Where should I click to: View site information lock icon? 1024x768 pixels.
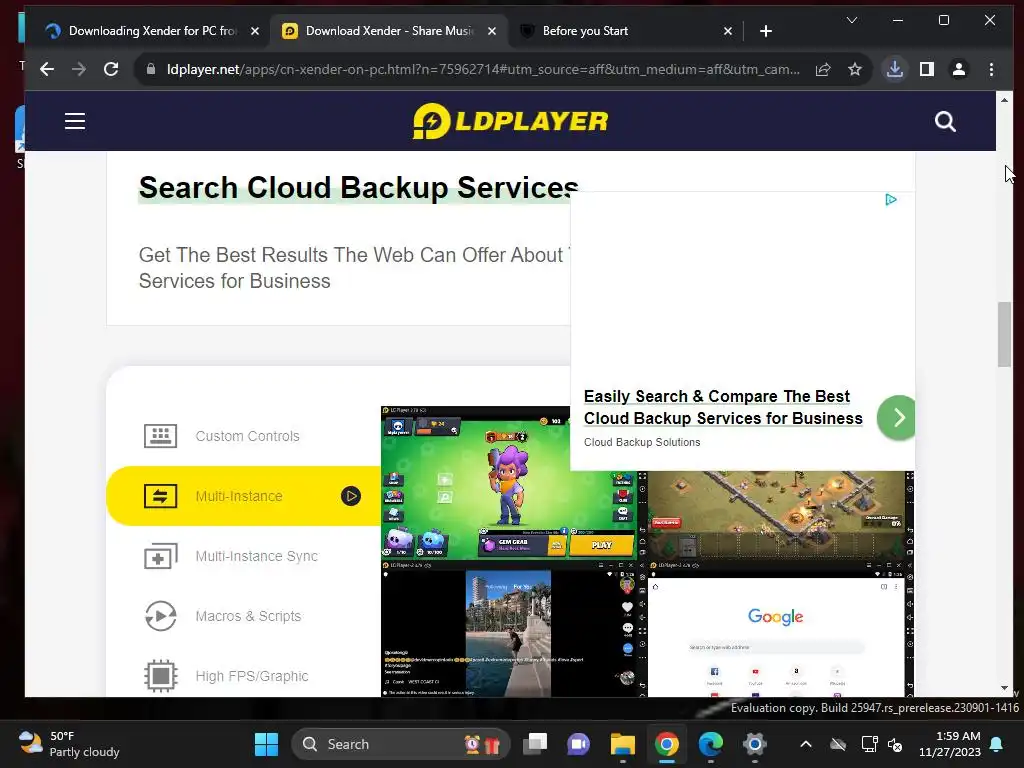pos(151,69)
